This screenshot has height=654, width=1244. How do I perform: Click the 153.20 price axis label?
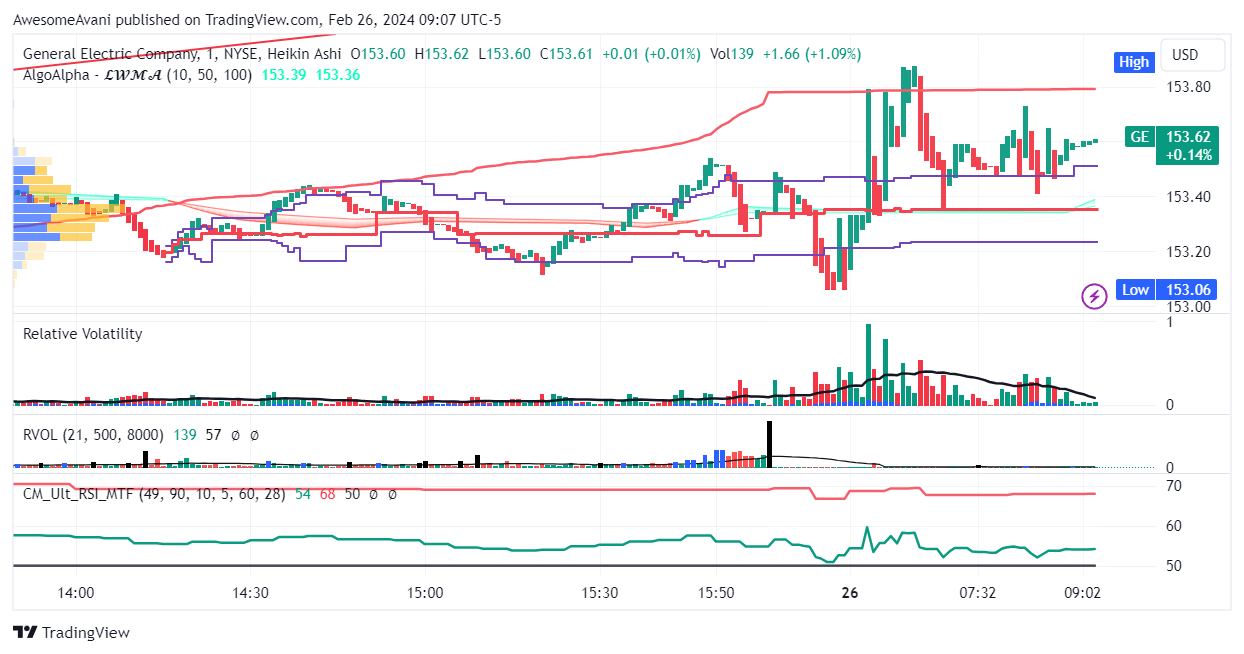click(1188, 252)
